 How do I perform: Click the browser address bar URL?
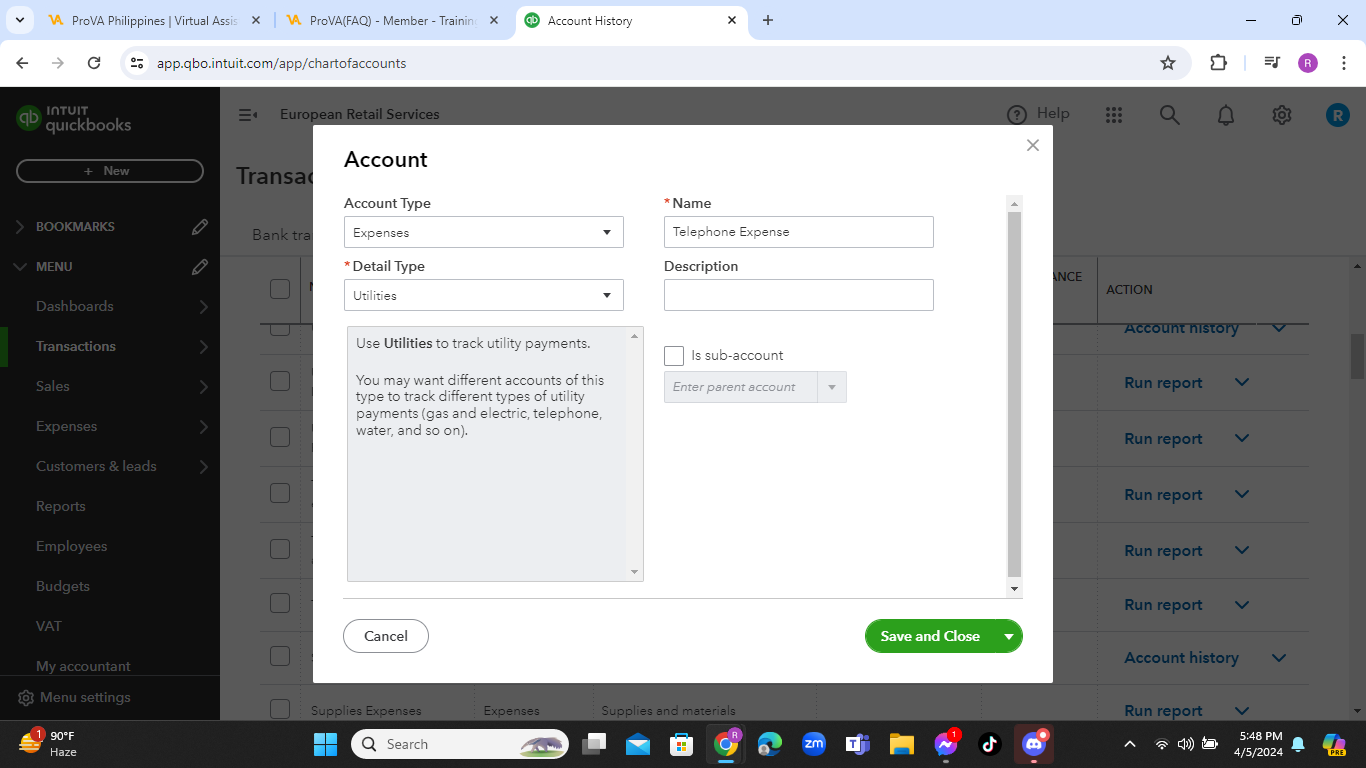(x=281, y=63)
